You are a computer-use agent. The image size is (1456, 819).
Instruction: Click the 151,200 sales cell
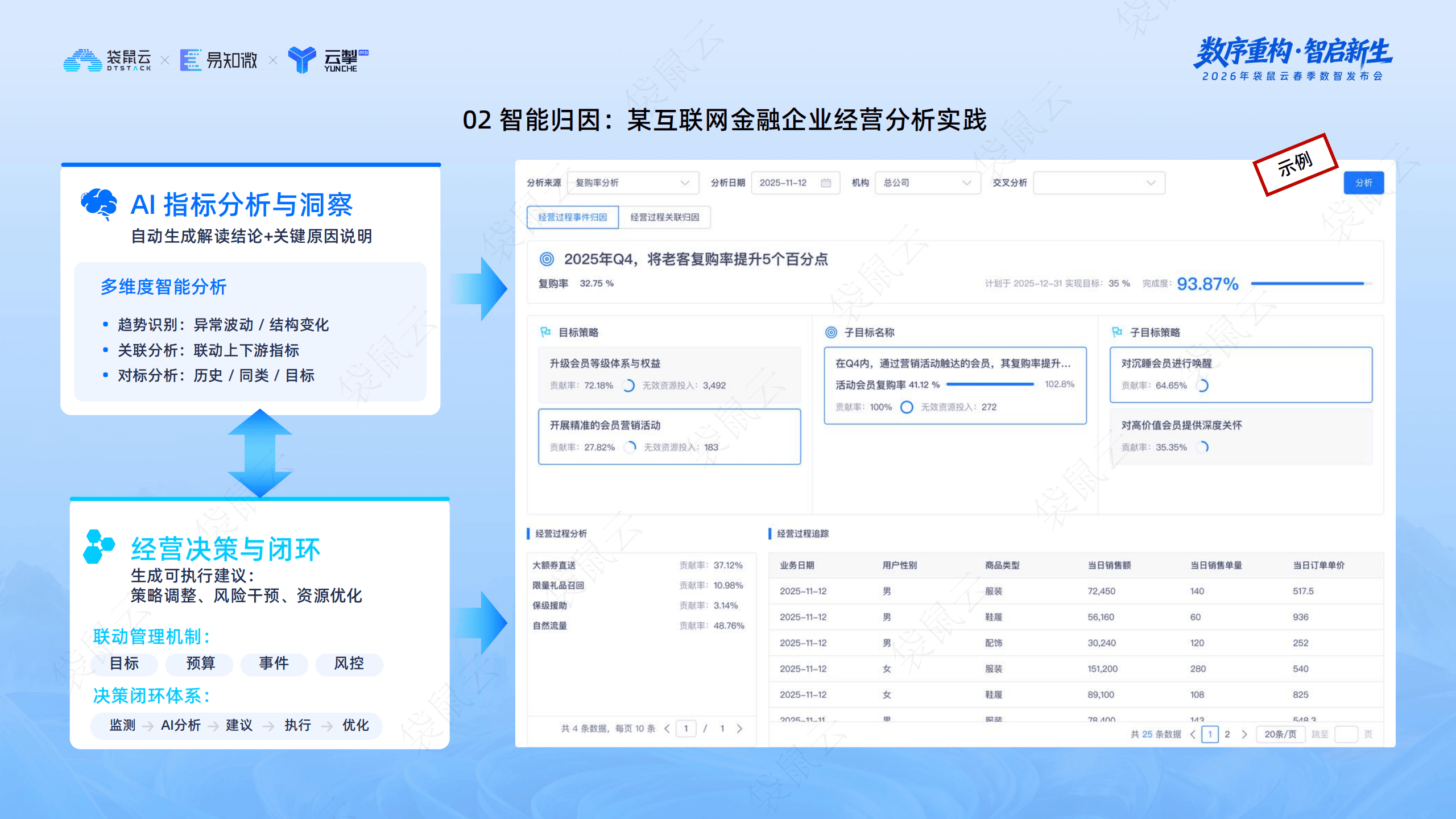tap(1102, 669)
